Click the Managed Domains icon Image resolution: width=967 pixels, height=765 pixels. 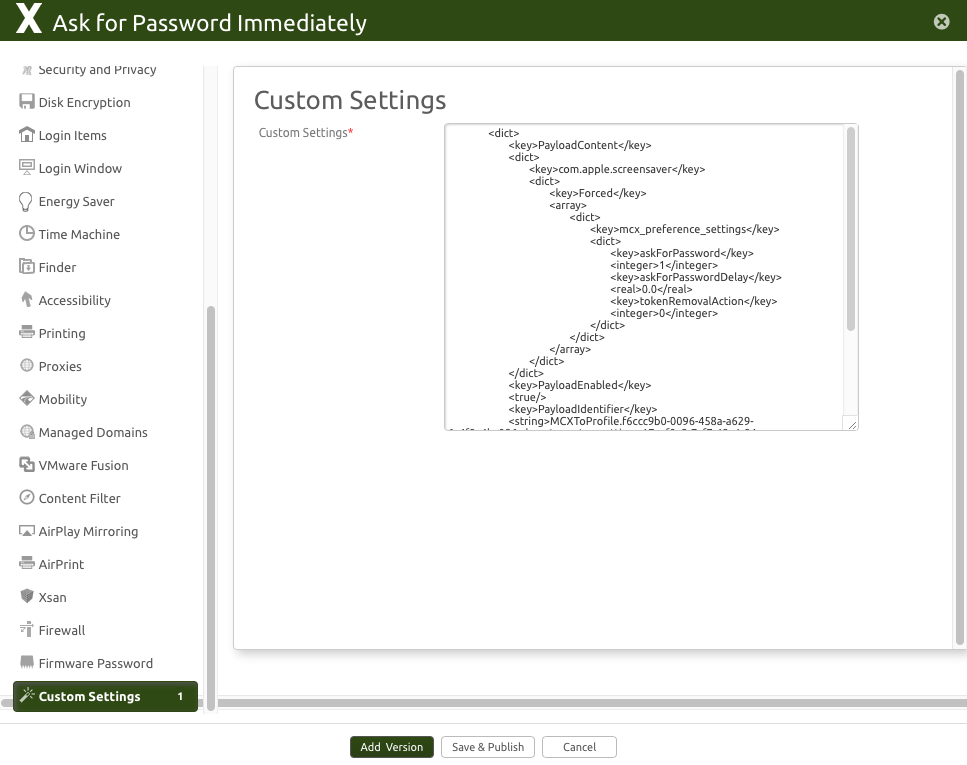pos(27,432)
